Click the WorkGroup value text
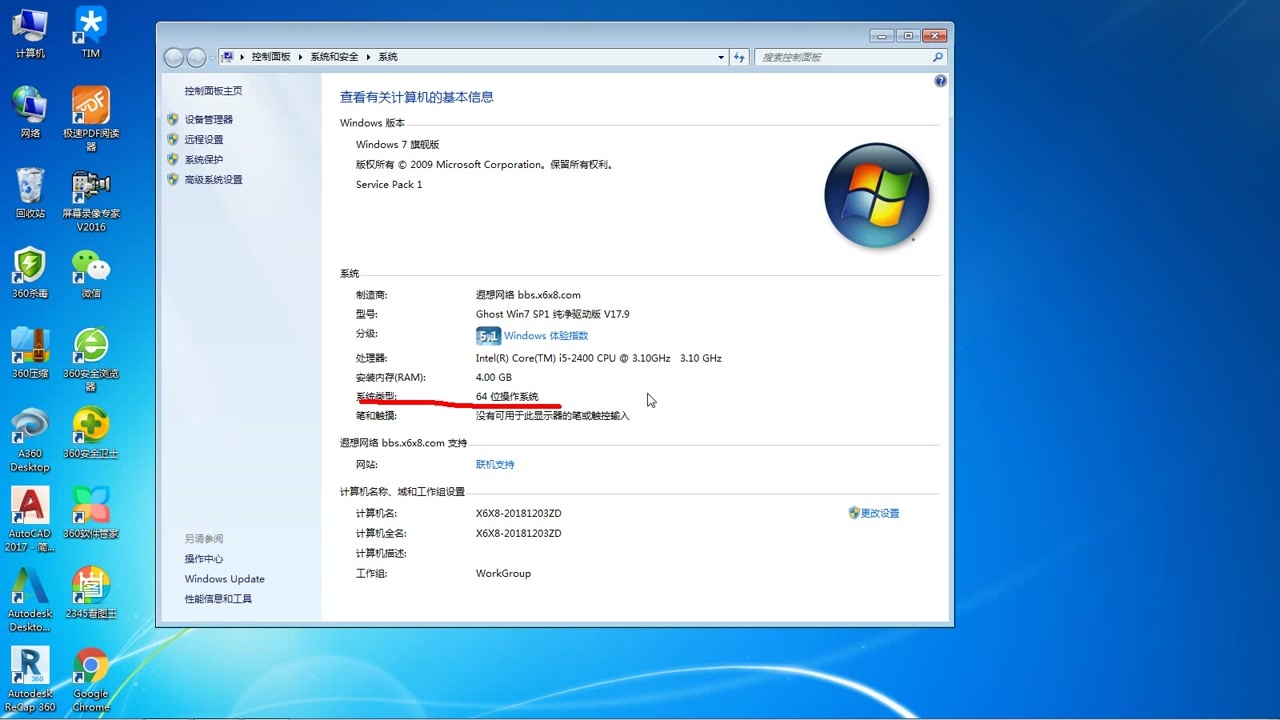The height and width of the screenshot is (720, 1280). click(x=504, y=574)
